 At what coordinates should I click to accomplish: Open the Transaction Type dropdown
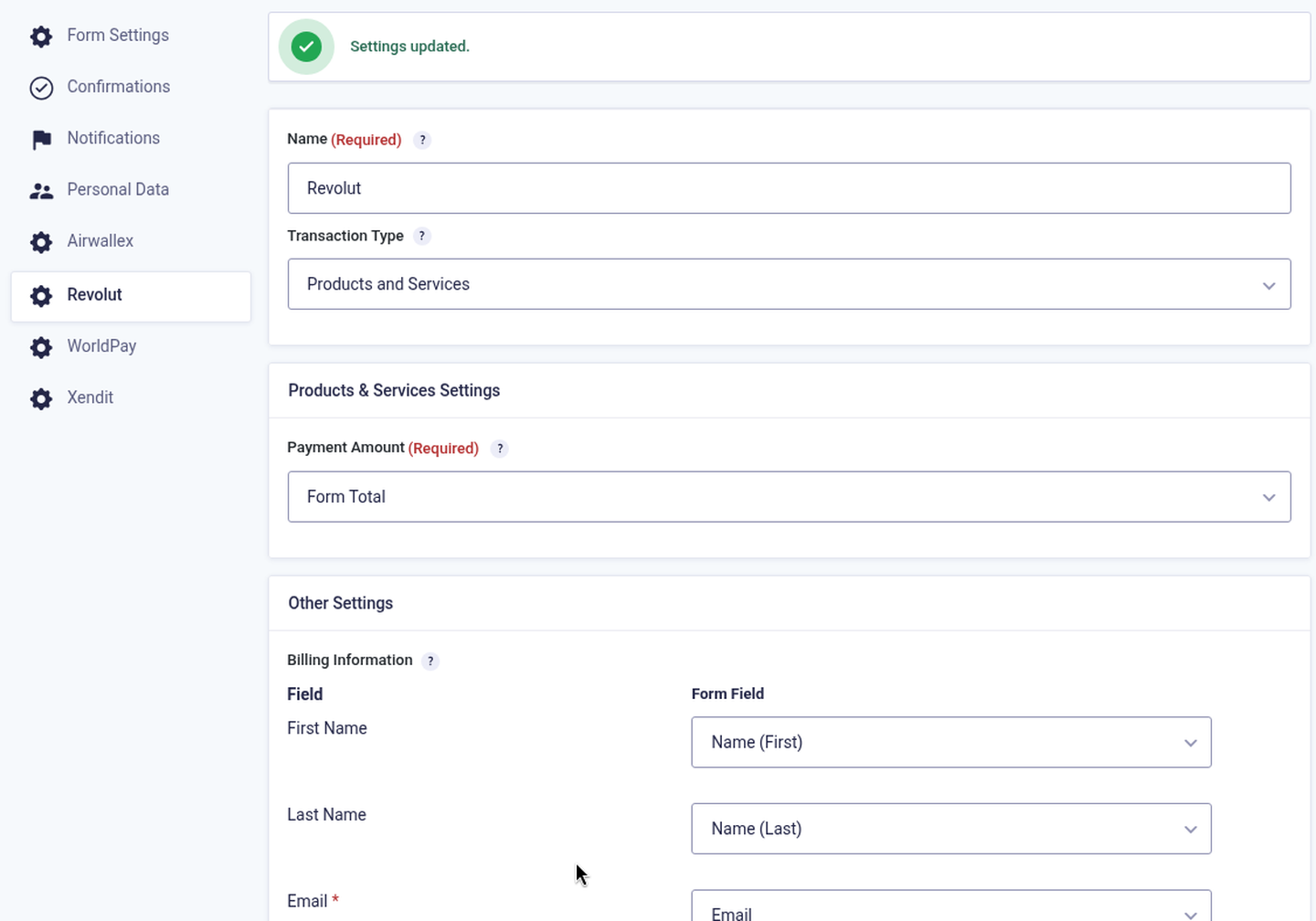[789, 284]
